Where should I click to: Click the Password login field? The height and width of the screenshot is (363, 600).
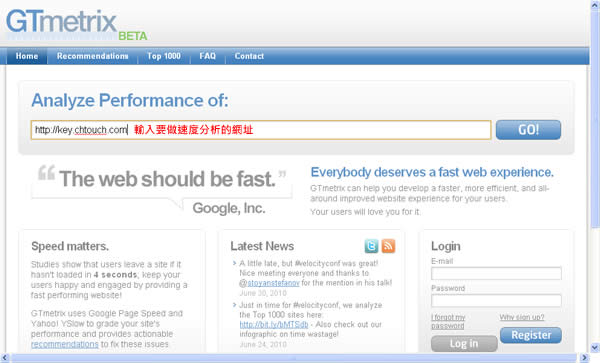pyautogui.click(x=496, y=301)
